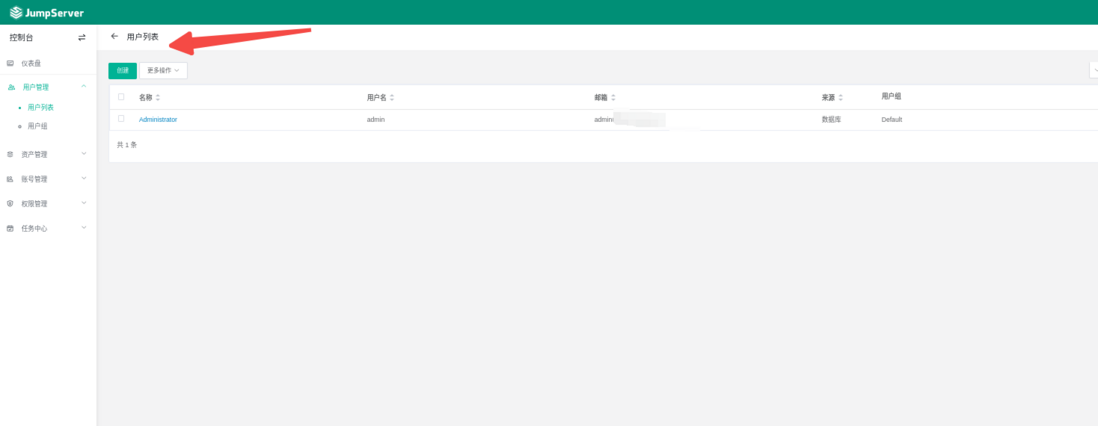Screen dimensions: 1098x426
Task: Sort by the 用户名 column arrows
Action: coord(391,97)
